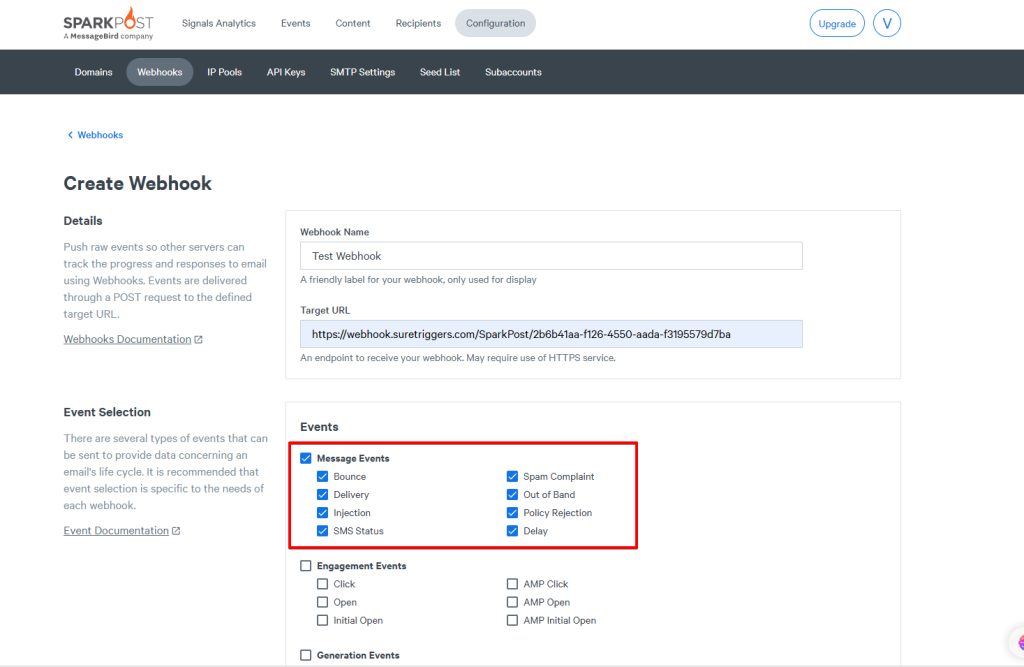This screenshot has height=667, width=1024.
Task: Switch to the SMTP Settings tab
Action: click(362, 72)
